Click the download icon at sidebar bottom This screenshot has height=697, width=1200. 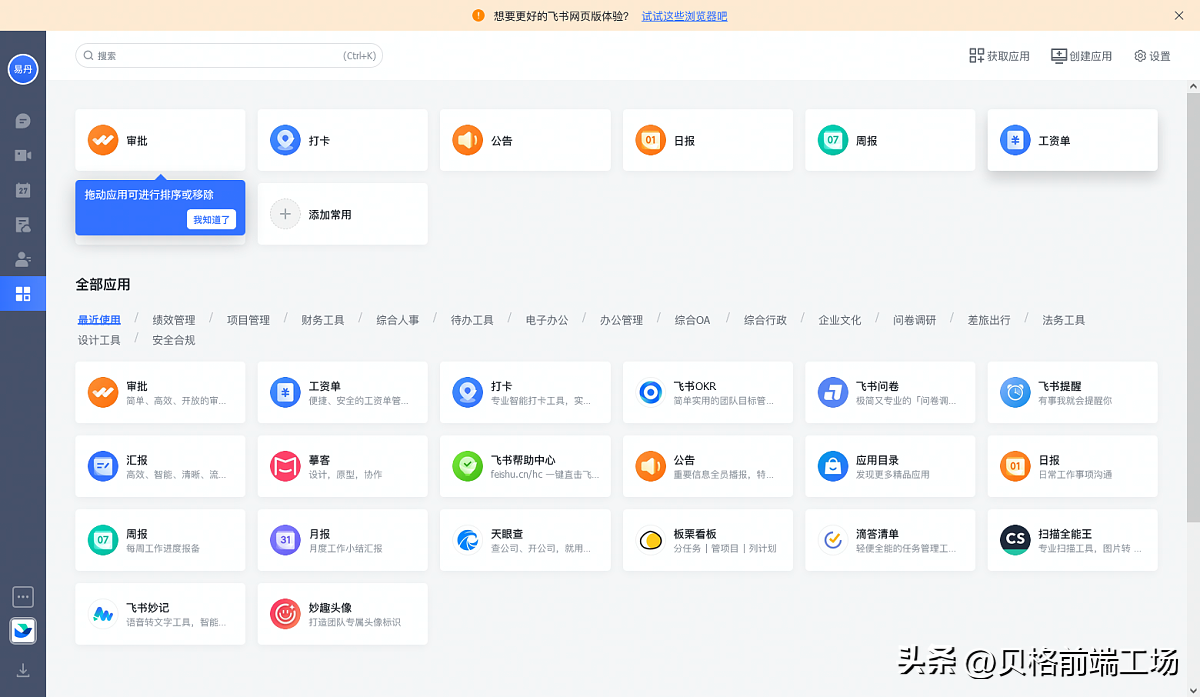(x=23, y=670)
